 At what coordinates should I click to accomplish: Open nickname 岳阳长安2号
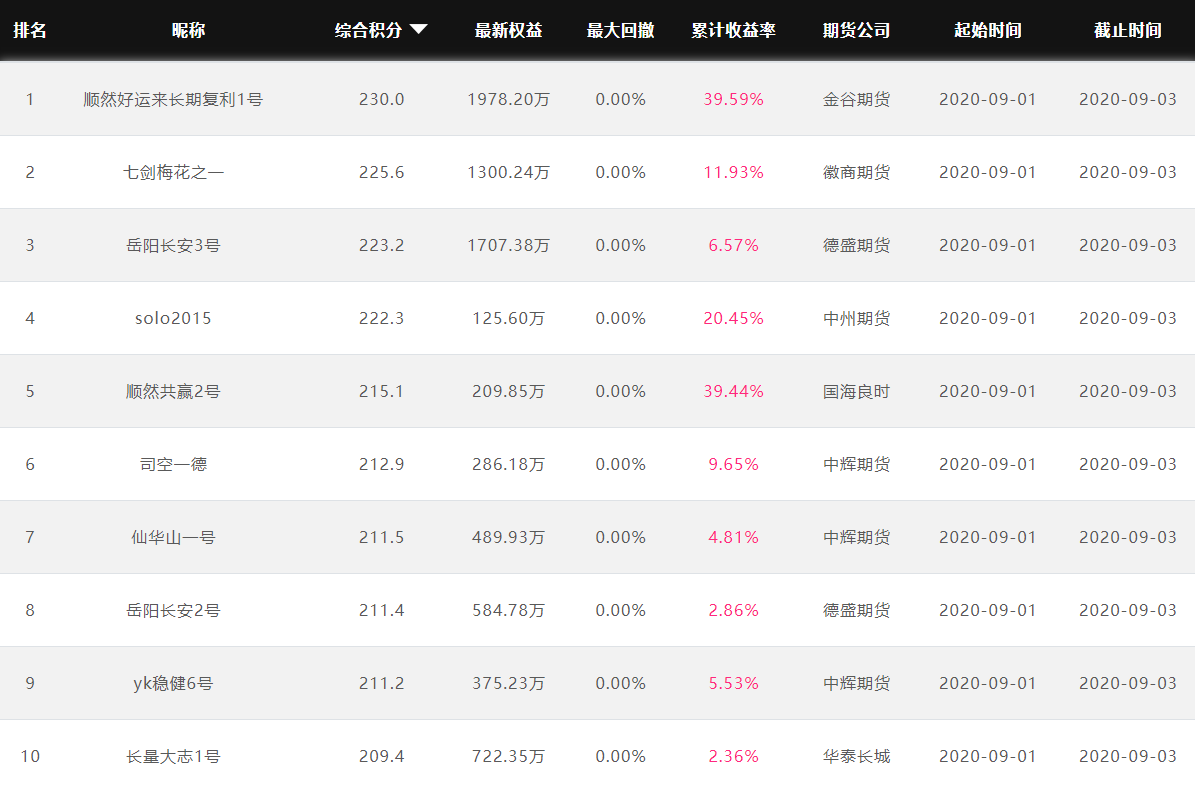tap(173, 611)
